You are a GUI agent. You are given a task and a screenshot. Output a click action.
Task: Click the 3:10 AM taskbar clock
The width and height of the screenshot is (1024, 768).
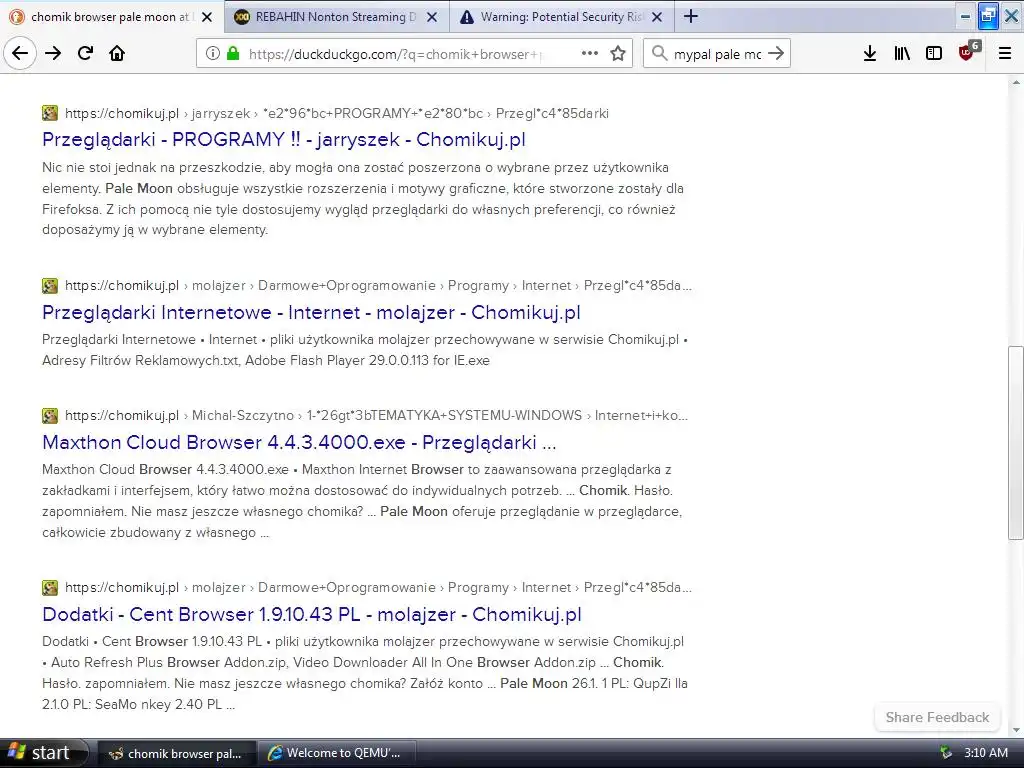985,753
